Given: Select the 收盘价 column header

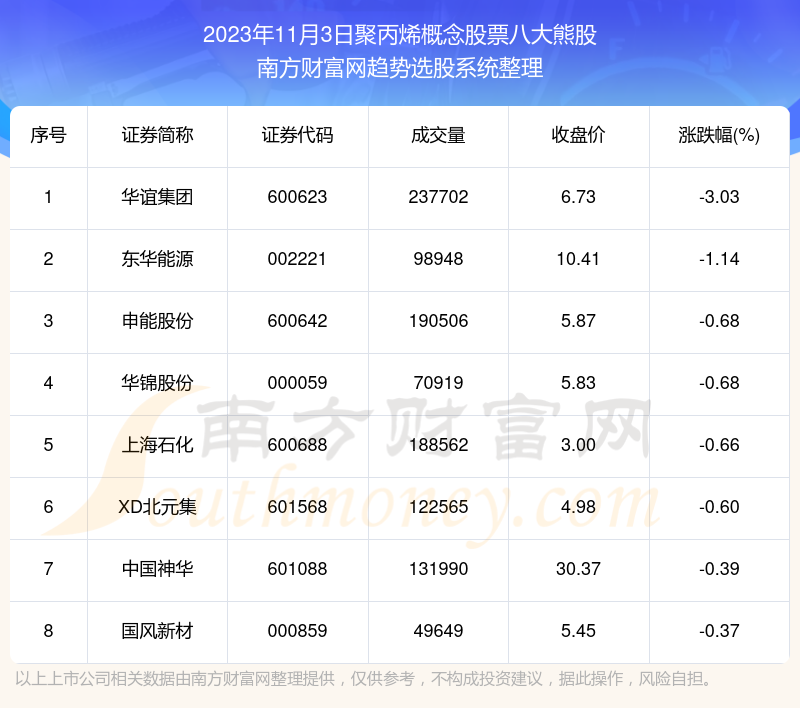Looking at the screenshot, I should click(578, 136).
